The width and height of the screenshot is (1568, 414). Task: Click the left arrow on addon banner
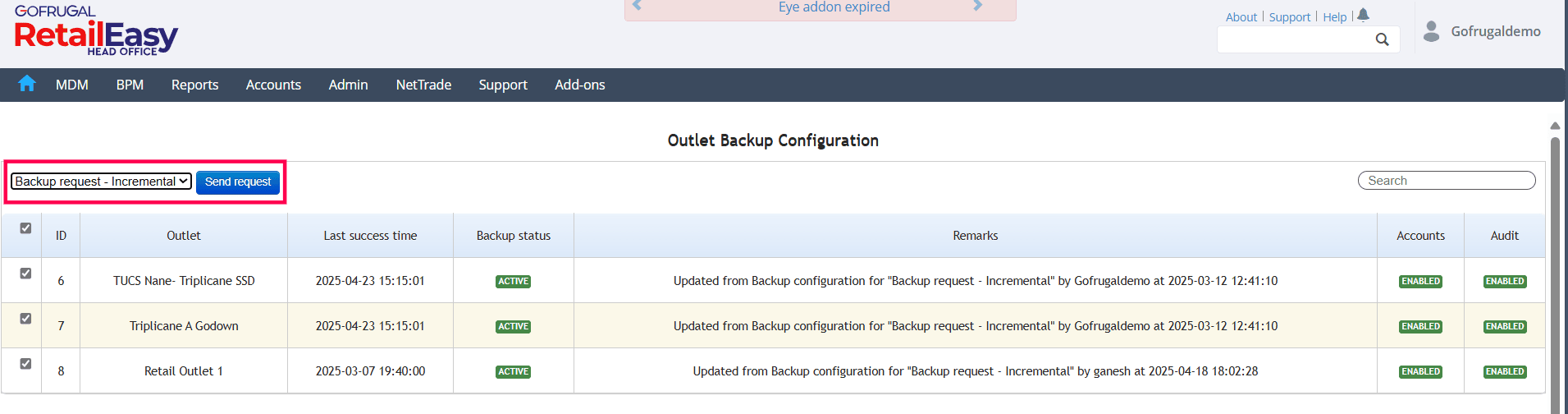point(638,7)
